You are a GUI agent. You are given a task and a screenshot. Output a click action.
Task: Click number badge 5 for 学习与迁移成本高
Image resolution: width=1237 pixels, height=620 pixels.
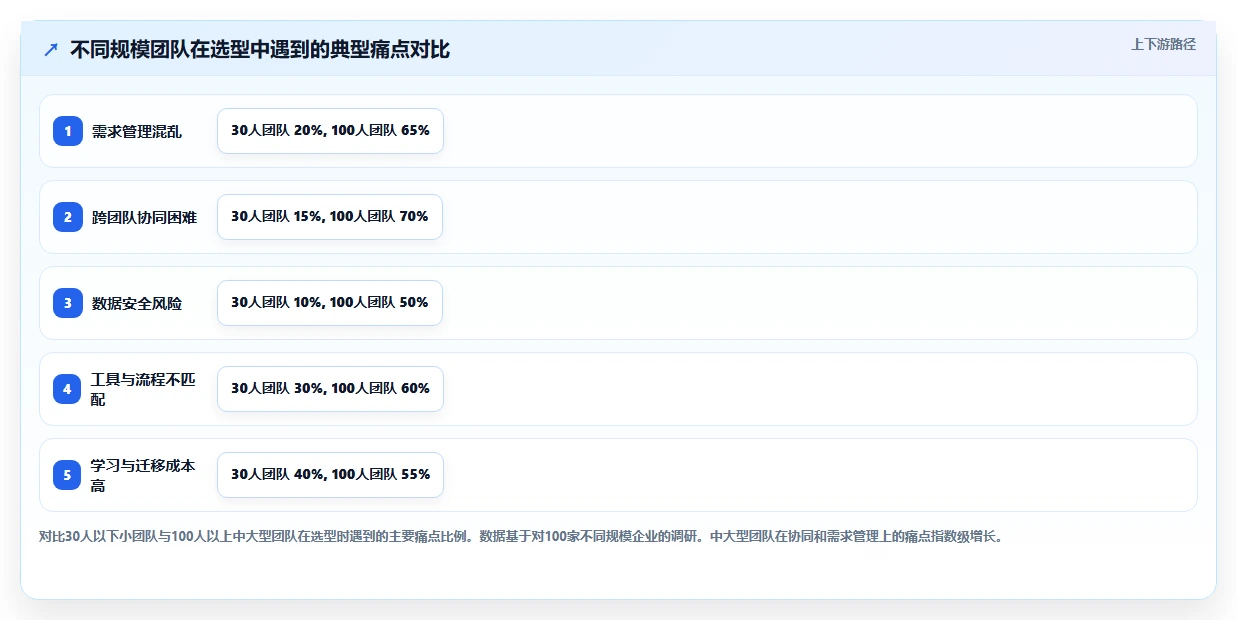tap(68, 475)
